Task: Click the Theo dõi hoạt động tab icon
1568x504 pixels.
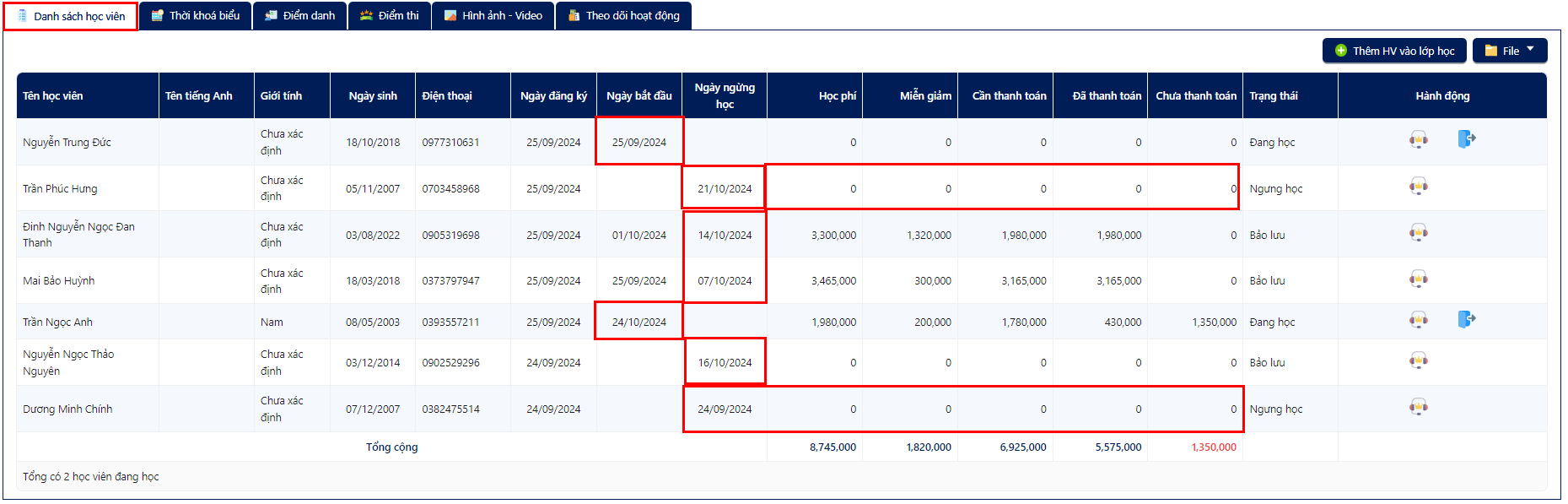Action: point(574,15)
